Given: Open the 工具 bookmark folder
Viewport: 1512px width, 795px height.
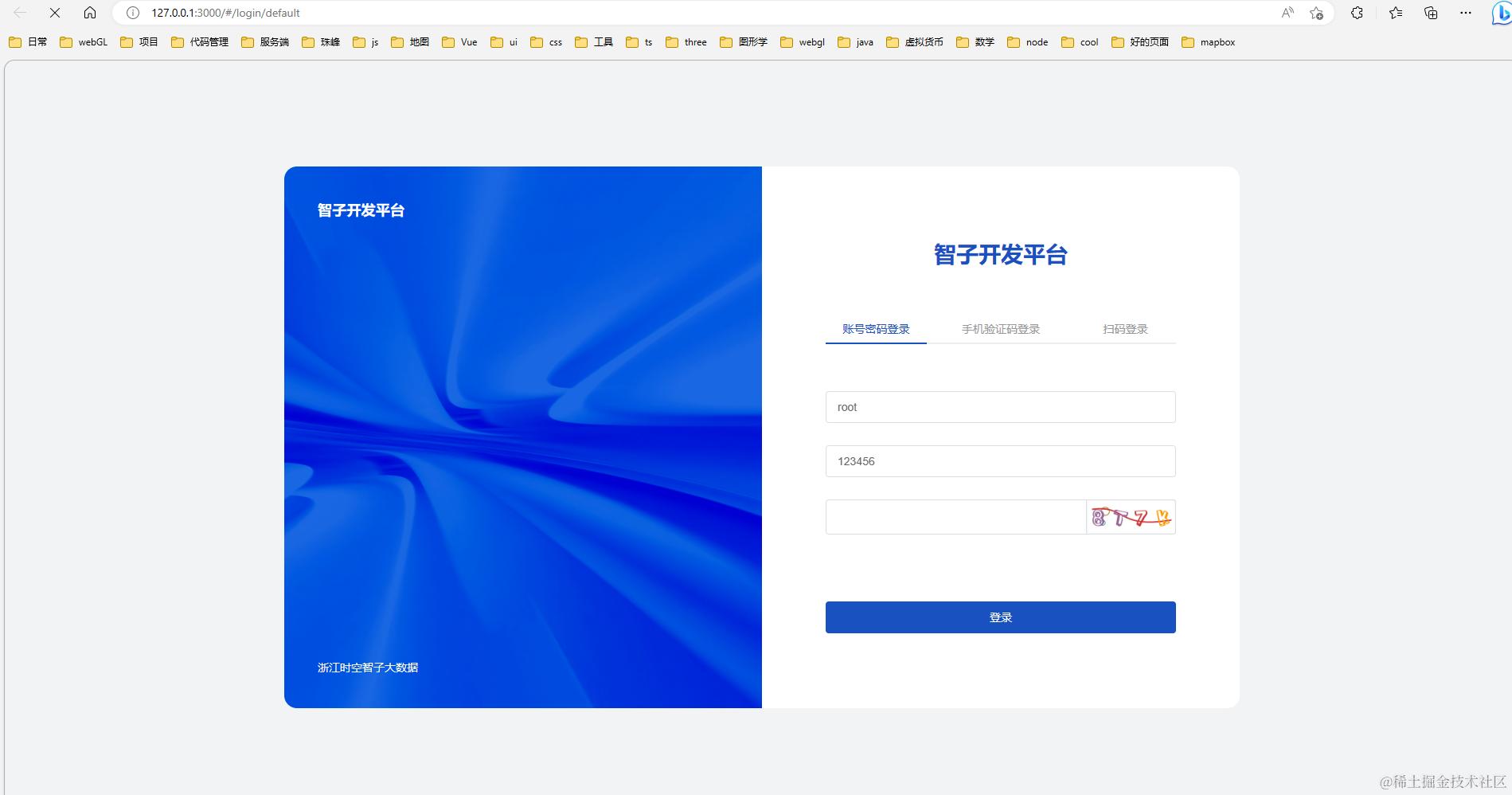Looking at the screenshot, I should (x=594, y=42).
